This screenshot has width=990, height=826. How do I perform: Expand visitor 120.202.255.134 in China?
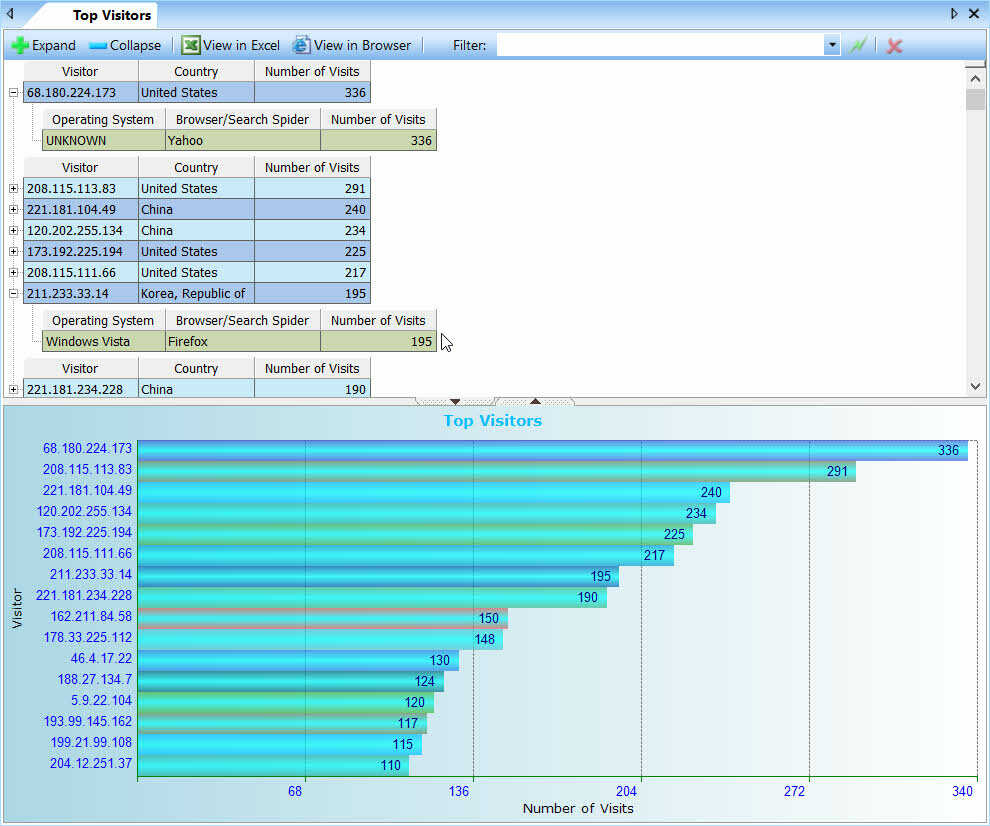pyautogui.click(x=12, y=230)
